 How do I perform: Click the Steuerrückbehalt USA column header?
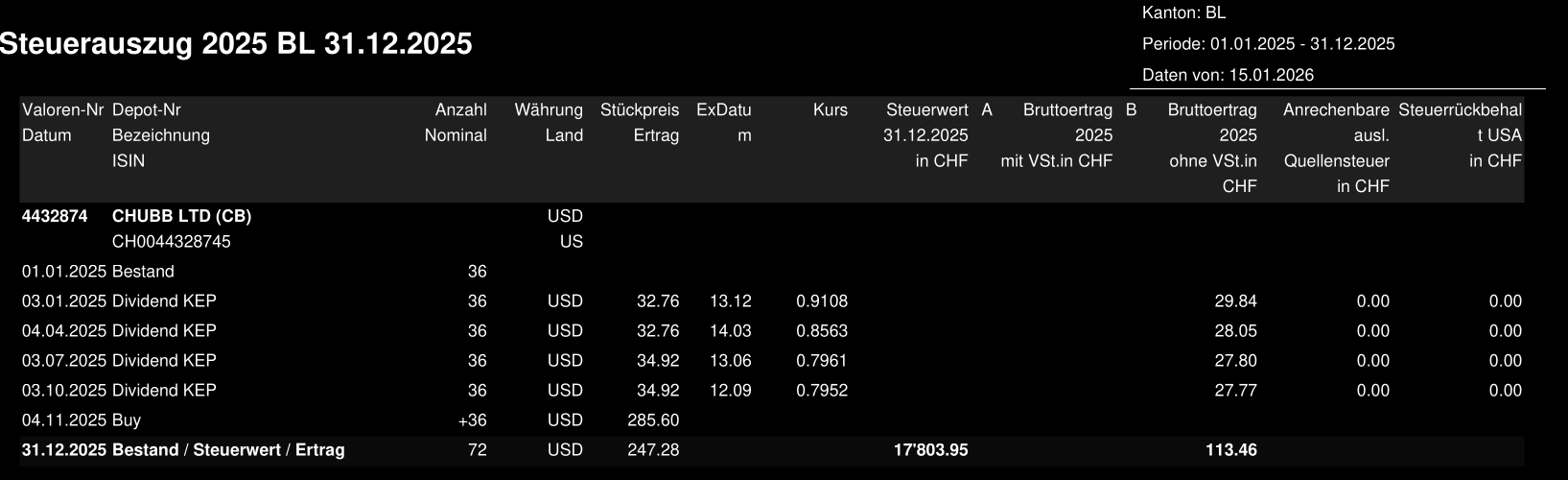1459,135
